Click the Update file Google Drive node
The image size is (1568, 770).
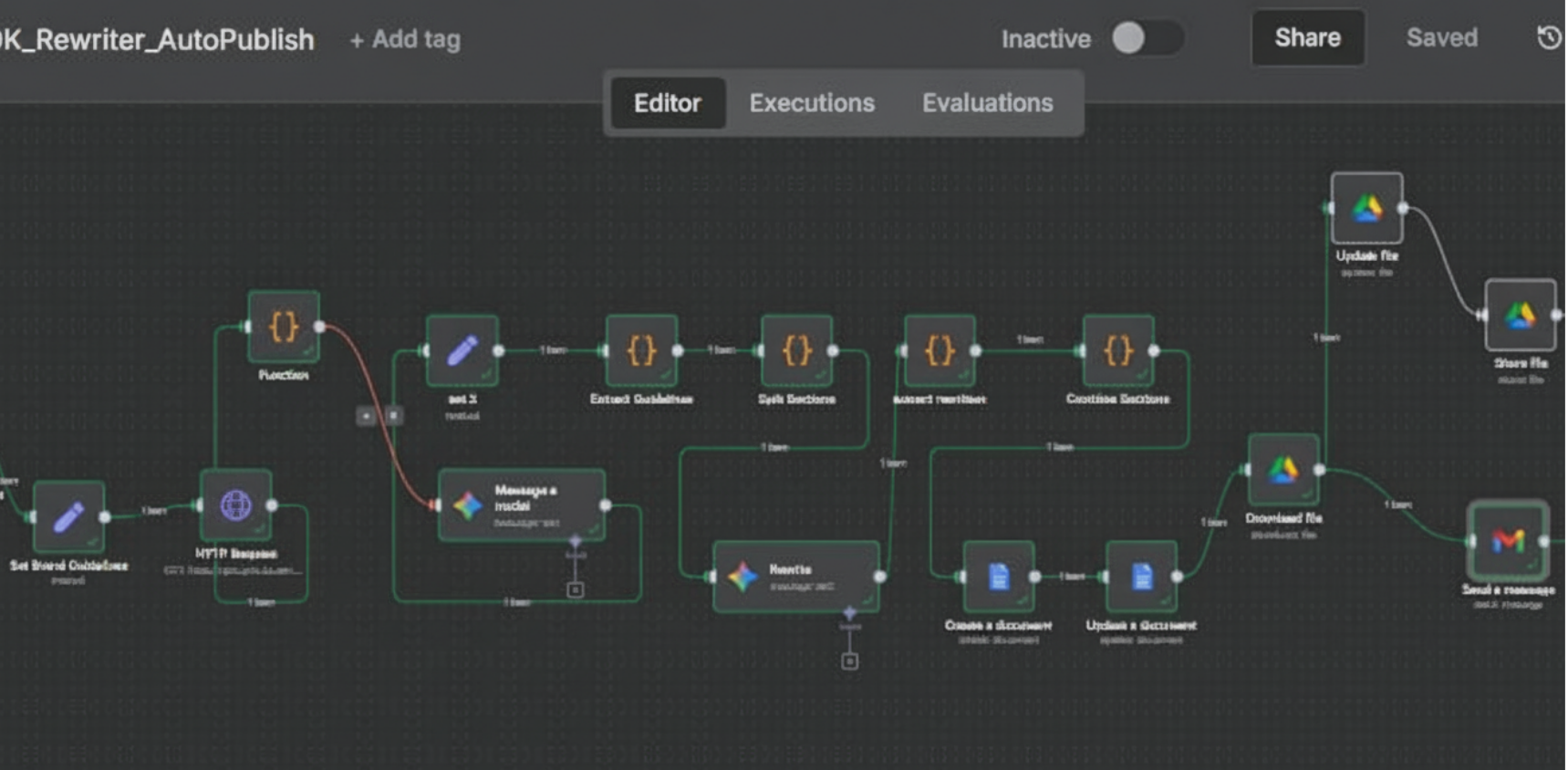[1366, 209]
